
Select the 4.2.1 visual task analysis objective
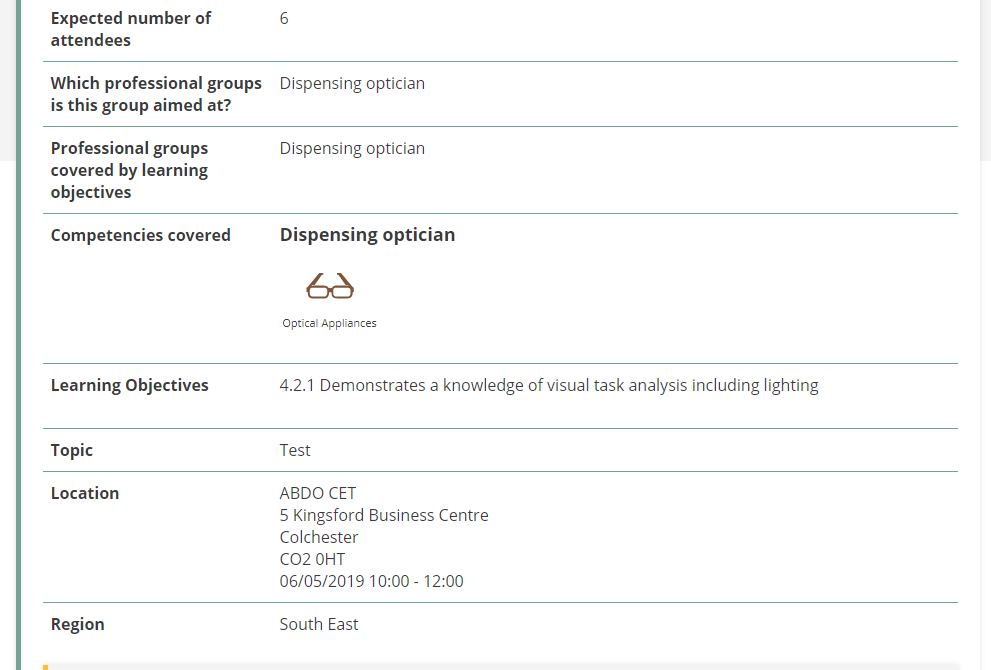pos(549,385)
